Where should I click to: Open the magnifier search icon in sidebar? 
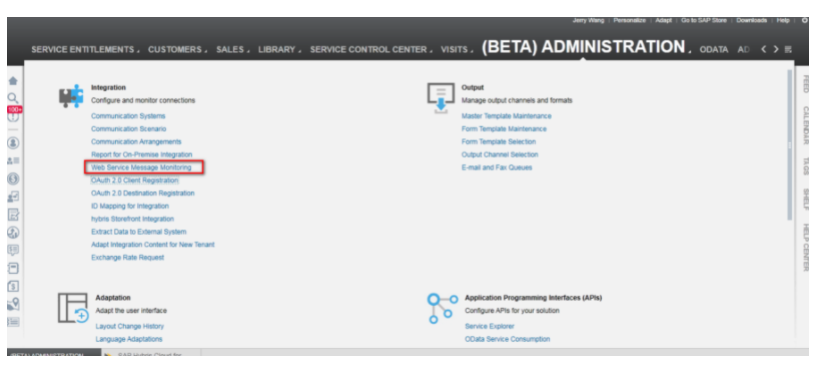click(13, 98)
